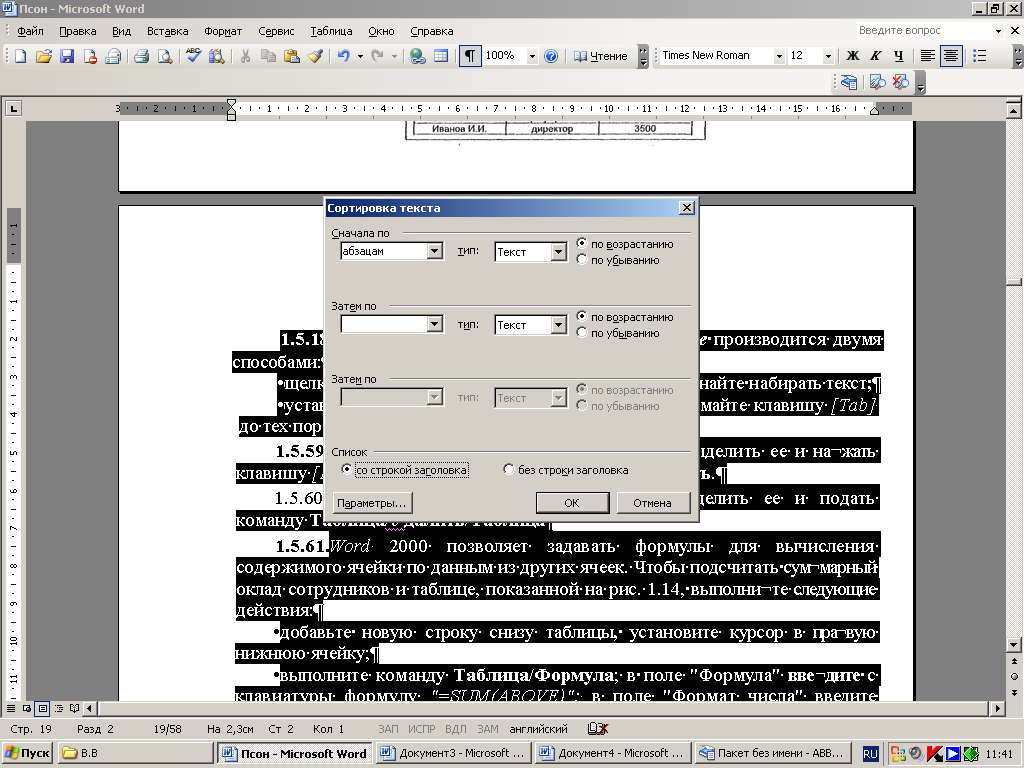The height and width of the screenshot is (768, 1024).
Task: Insert a hyperlink with the globe icon
Action: [x=417, y=56]
